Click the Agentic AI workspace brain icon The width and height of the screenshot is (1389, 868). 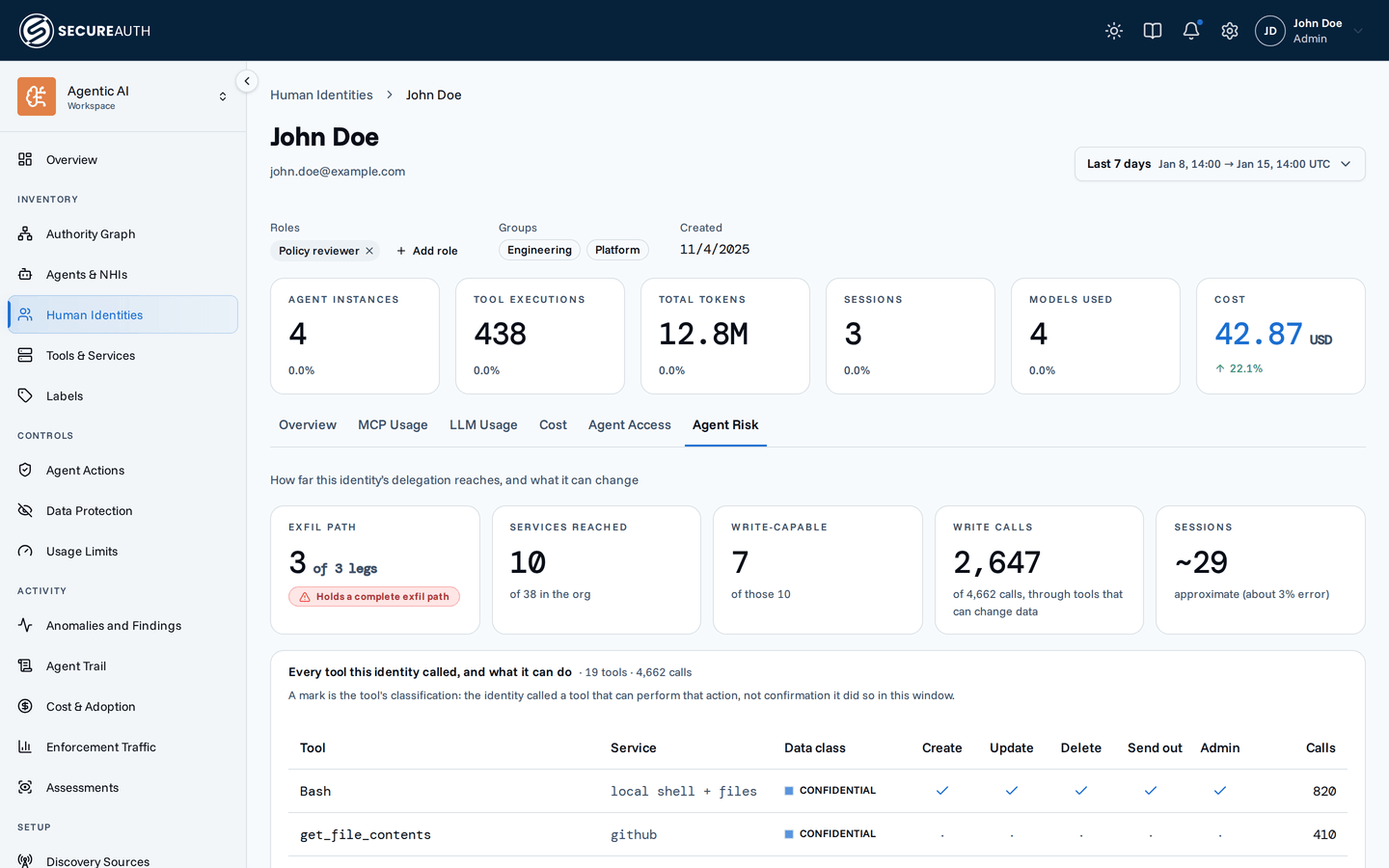[x=37, y=96]
